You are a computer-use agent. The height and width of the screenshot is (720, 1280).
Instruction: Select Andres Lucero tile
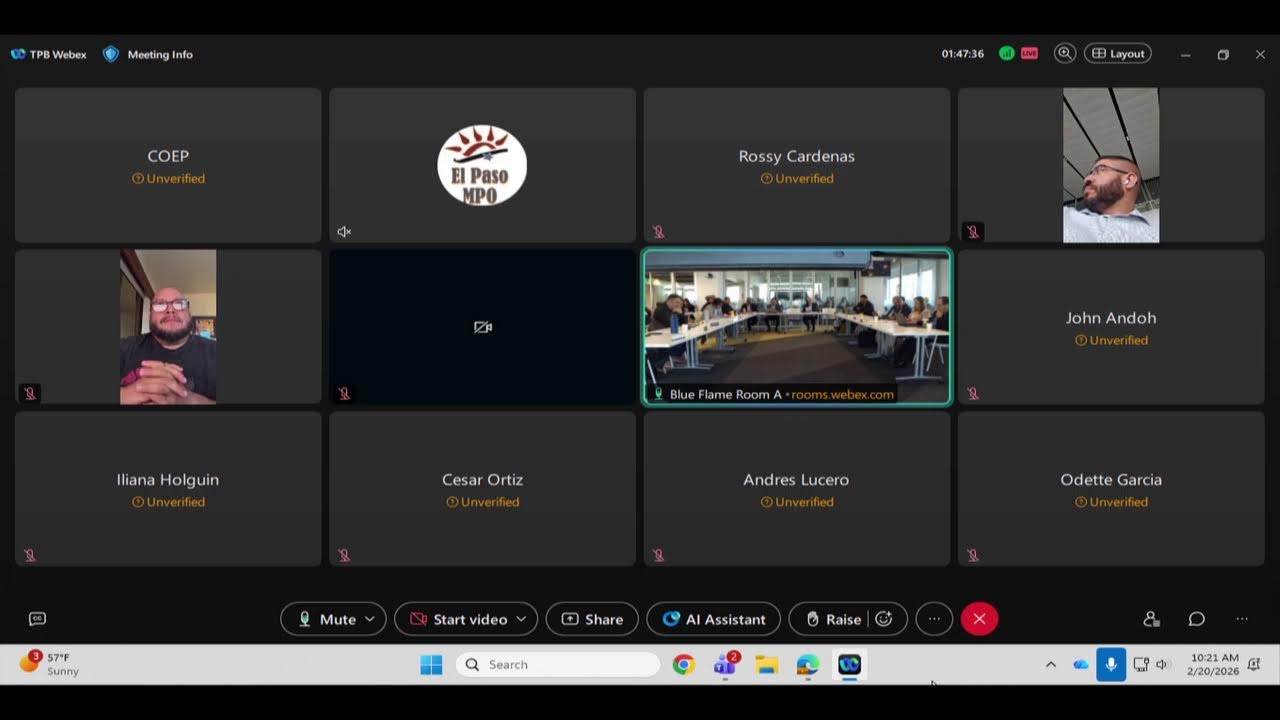(x=797, y=489)
